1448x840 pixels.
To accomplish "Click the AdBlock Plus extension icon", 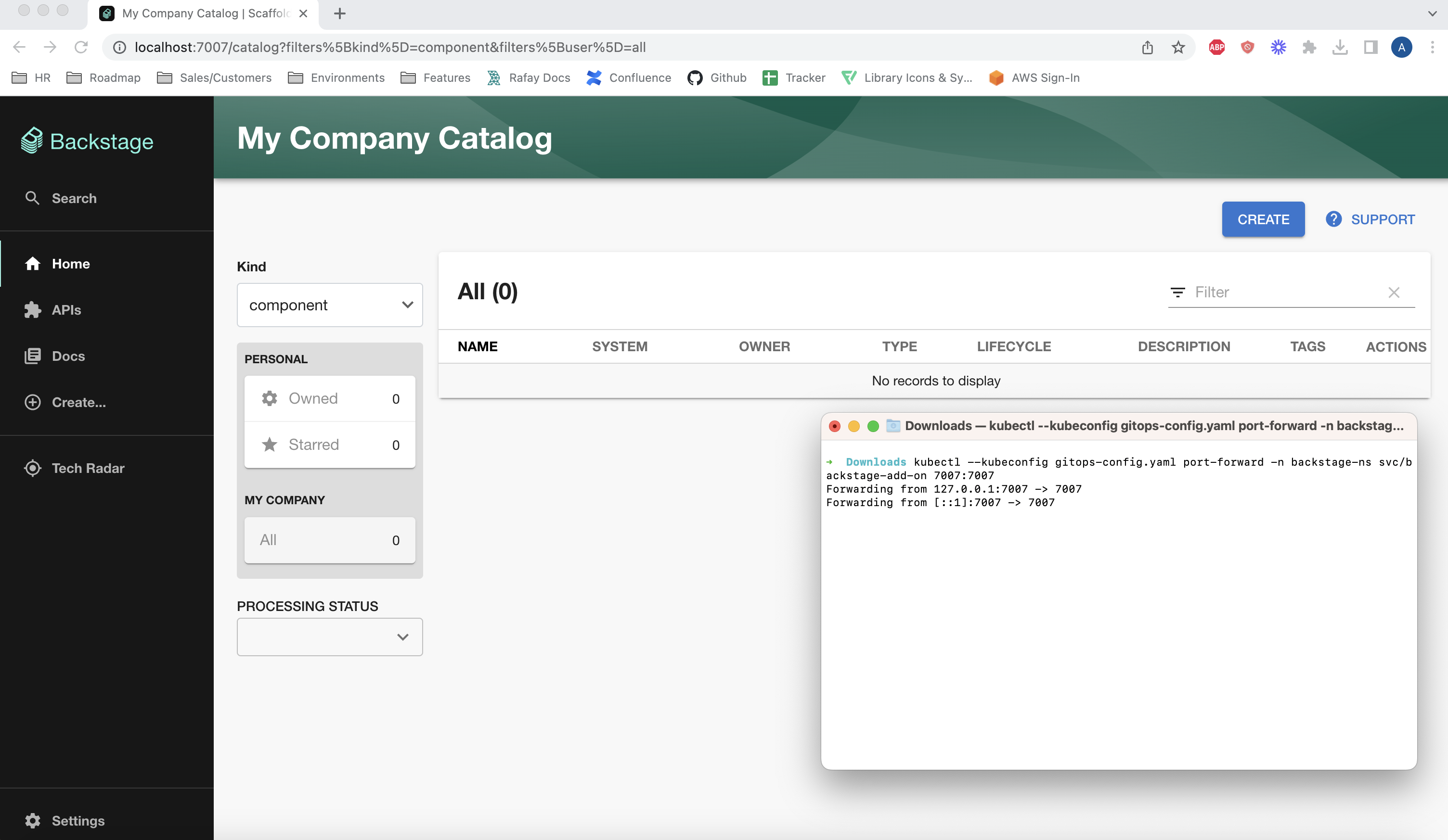I will pyautogui.click(x=1216, y=47).
